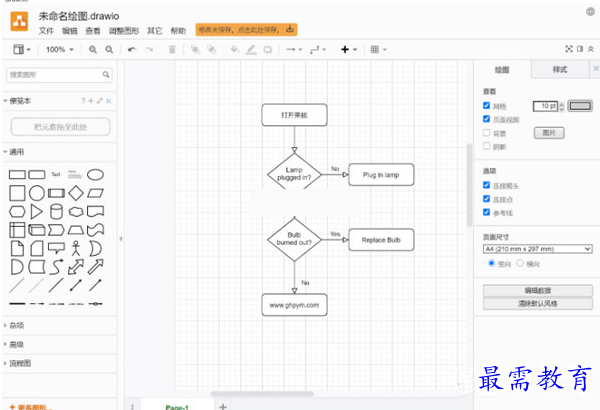Close the scratchpad with x icon
The height and width of the screenshot is (410, 600).
click(109, 101)
